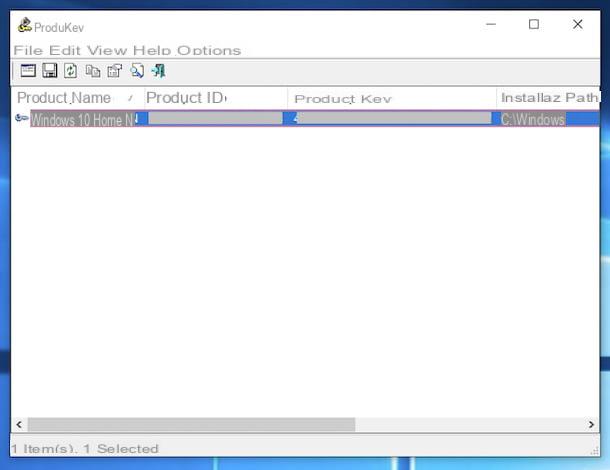Click the key icon of the Windows 10 row
The image size is (610, 470).
21,118
